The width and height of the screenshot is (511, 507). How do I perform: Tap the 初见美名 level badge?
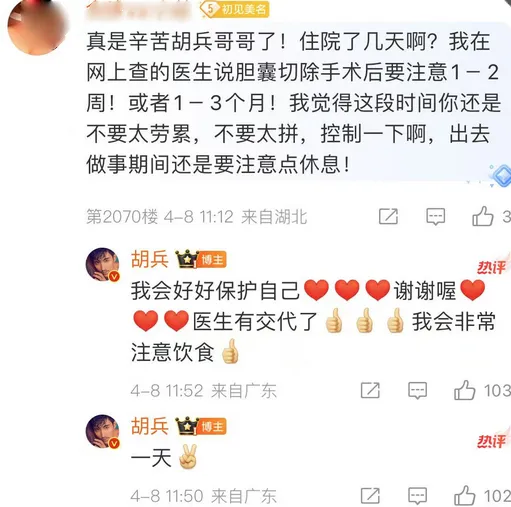234,9
